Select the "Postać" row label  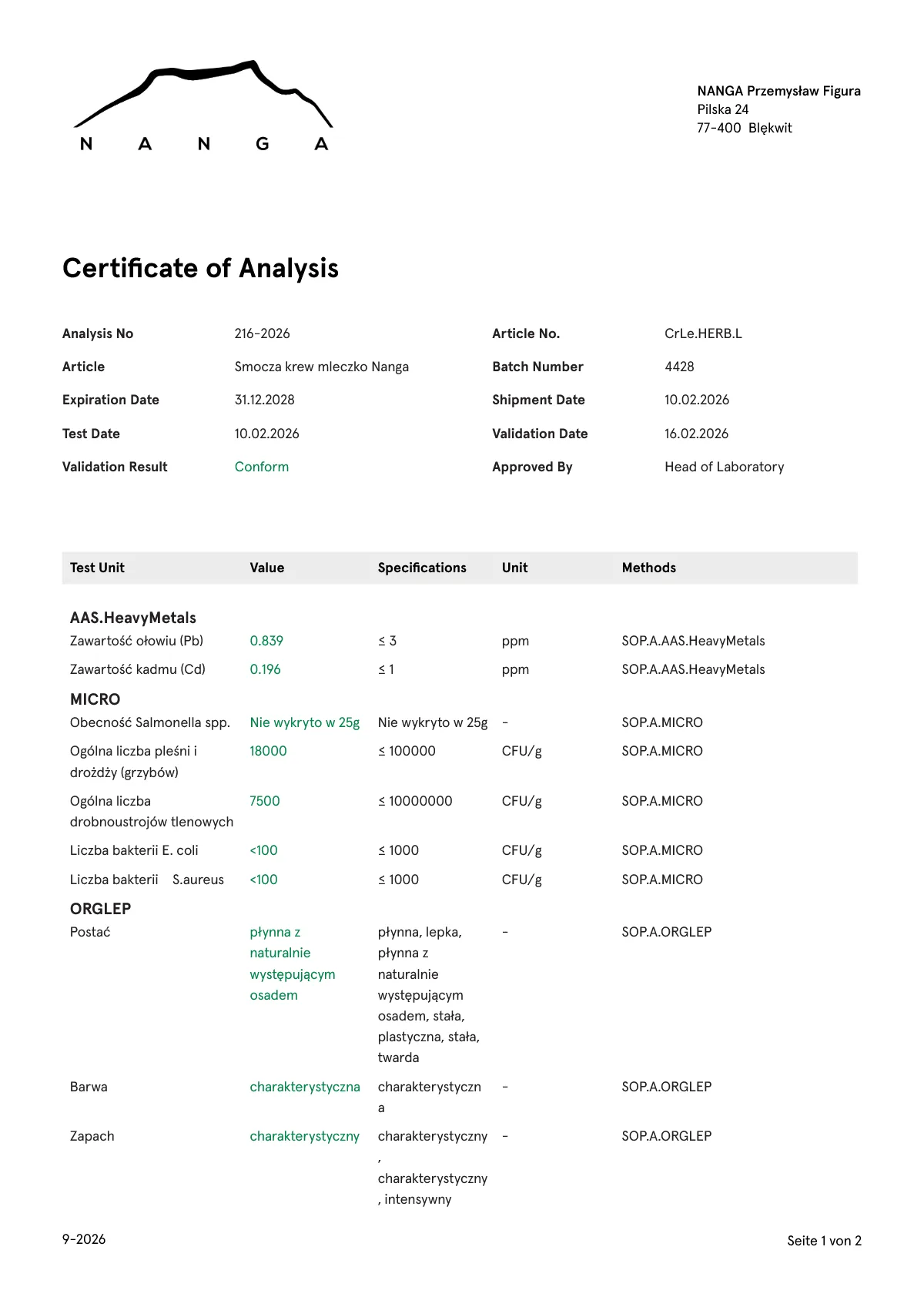click(90, 932)
